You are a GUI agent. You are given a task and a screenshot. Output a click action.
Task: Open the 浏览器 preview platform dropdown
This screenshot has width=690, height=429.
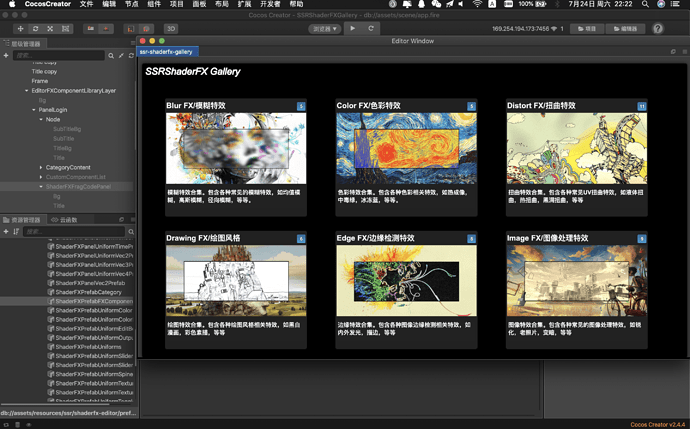(322, 29)
